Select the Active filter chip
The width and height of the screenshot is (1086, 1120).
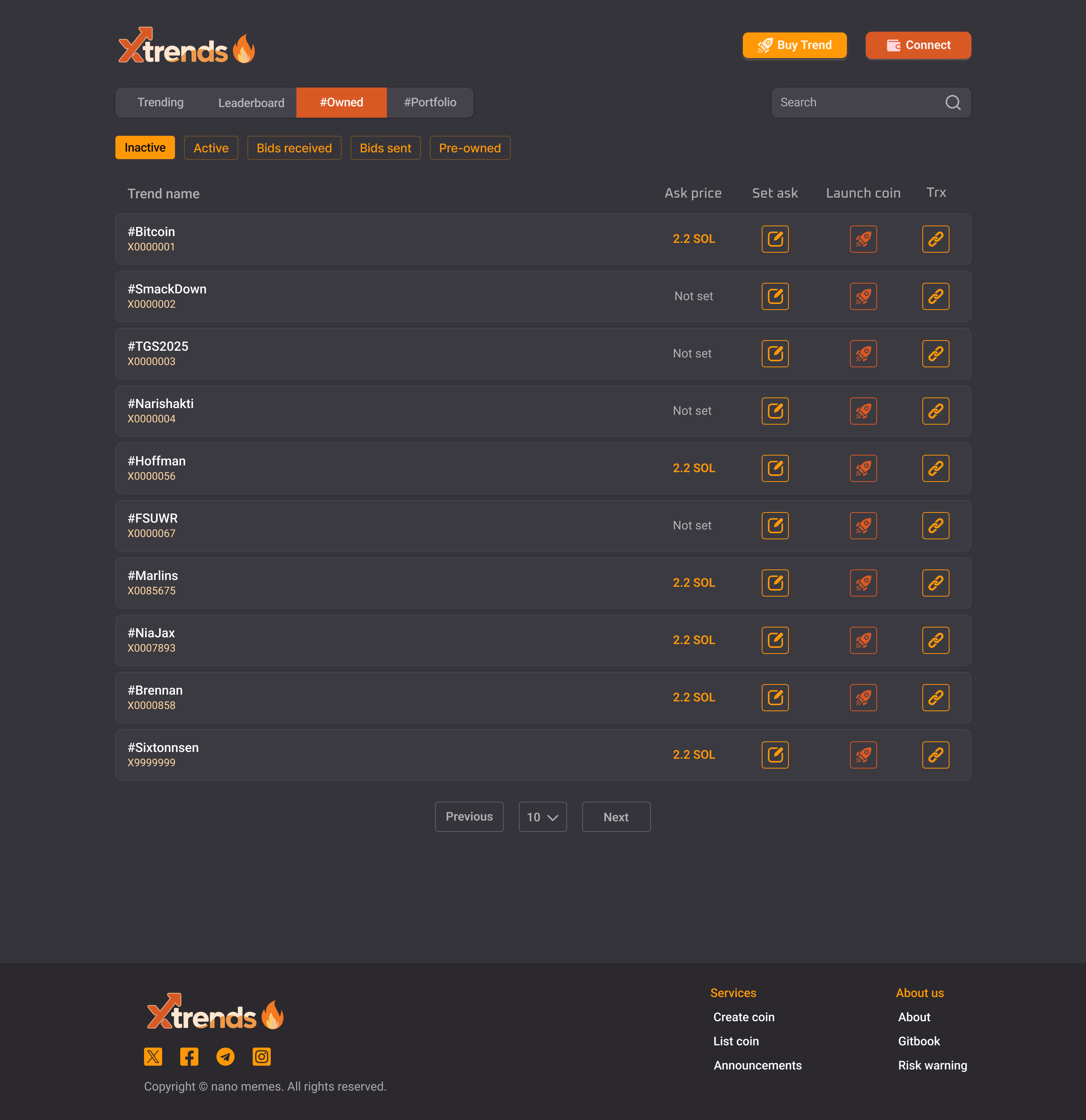coord(211,148)
